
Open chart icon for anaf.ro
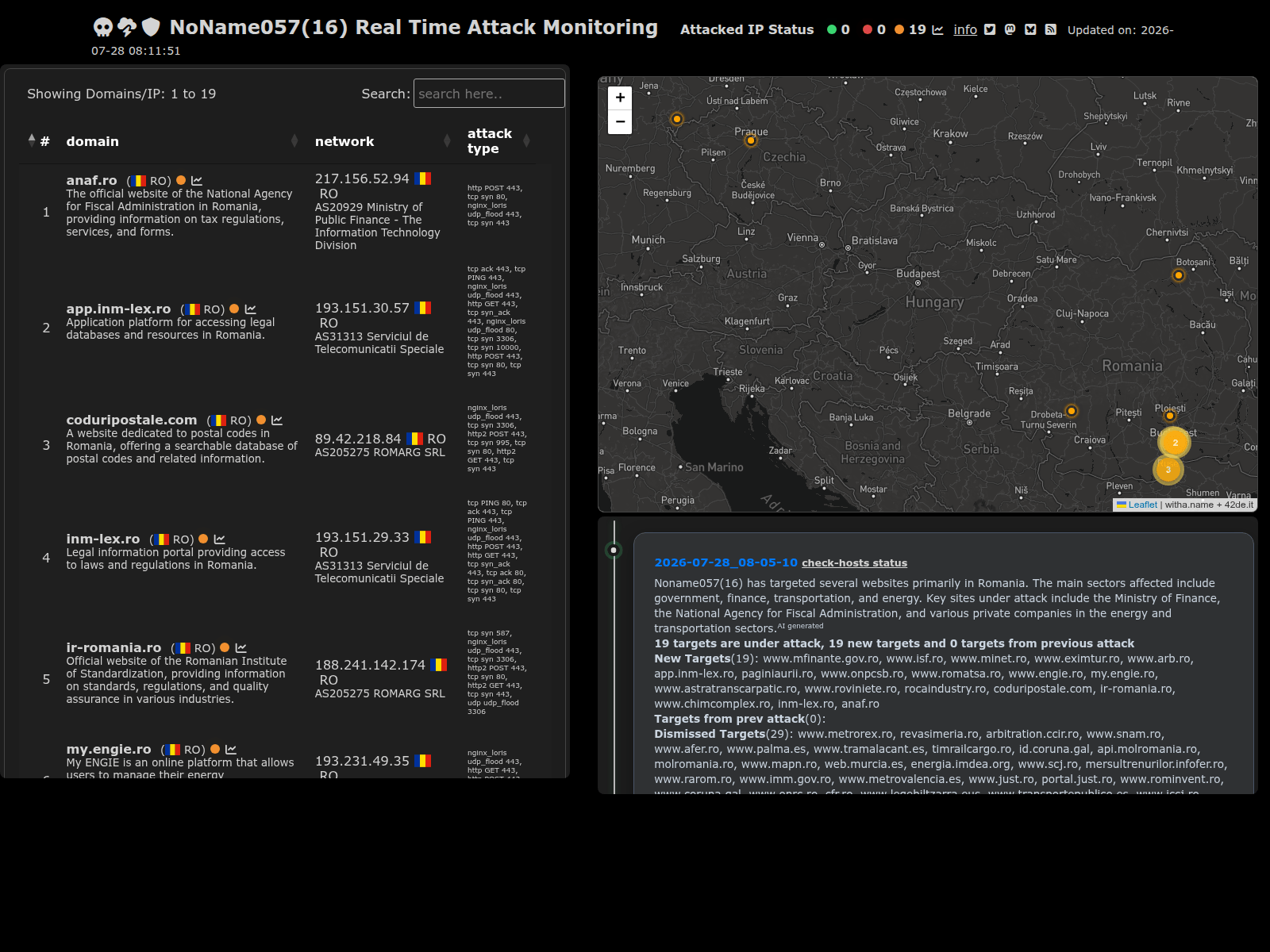pos(197,181)
